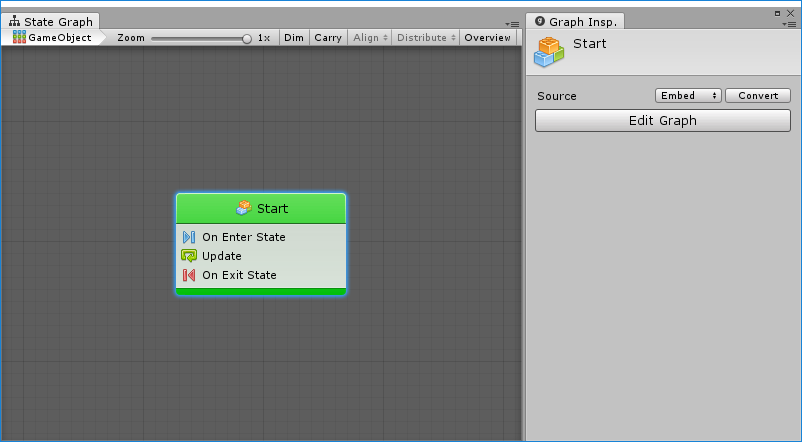Toggle the Overview button
This screenshot has width=802, height=442.
pyautogui.click(x=487, y=37)
